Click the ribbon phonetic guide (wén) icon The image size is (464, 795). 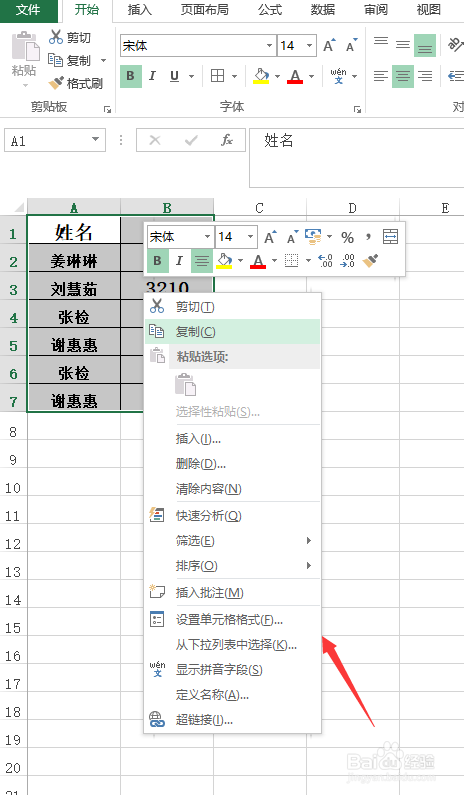tap(338, 76)
